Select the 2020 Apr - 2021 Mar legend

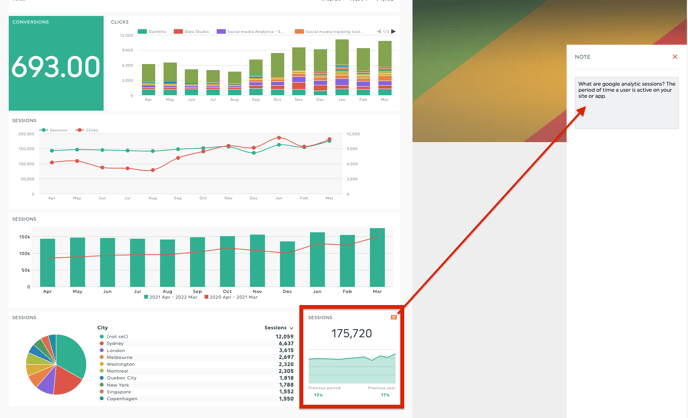click(x=231, y=297)
